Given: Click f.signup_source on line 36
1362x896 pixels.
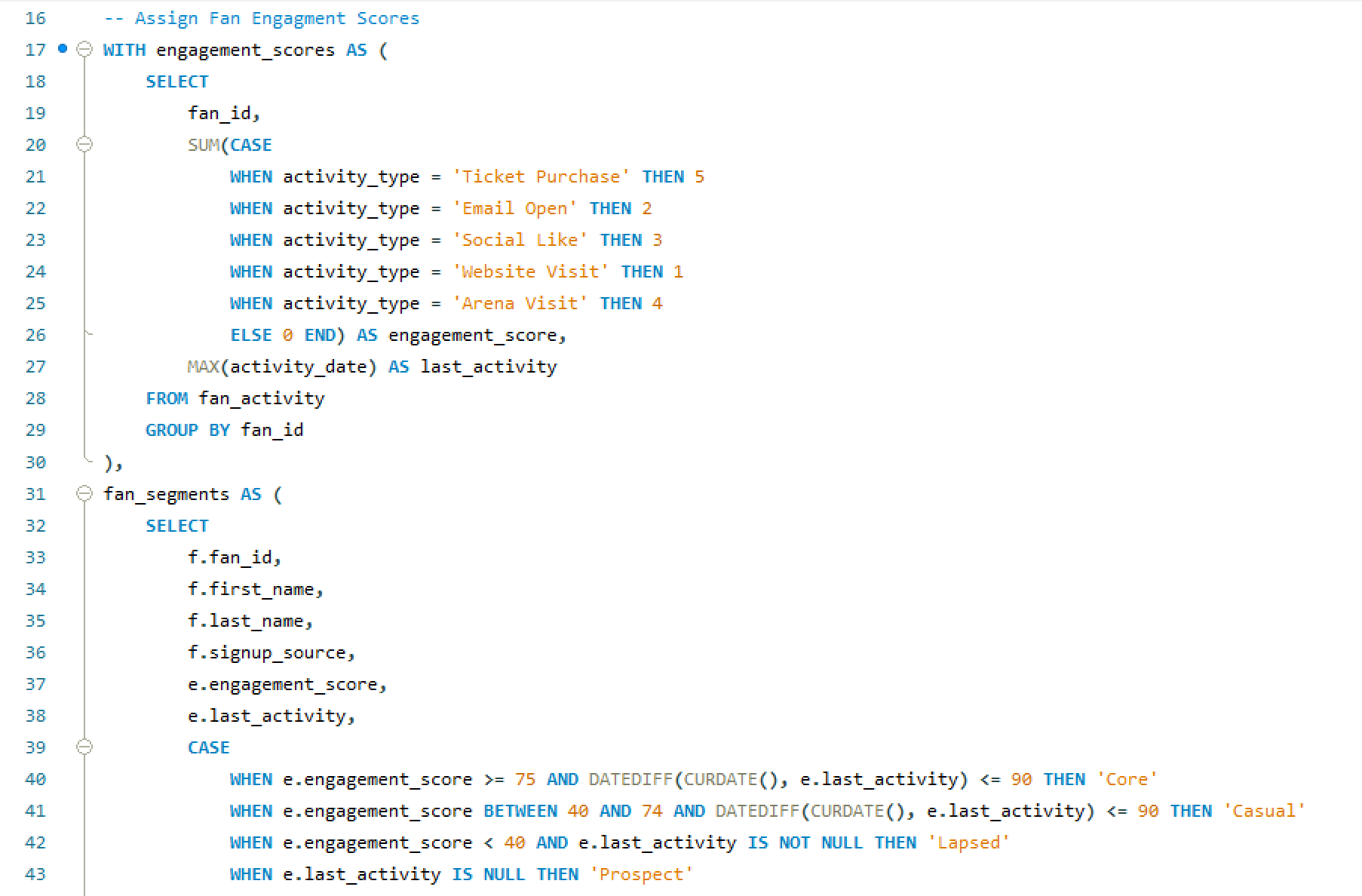Looking at the screenshot, I should [x=269, y=652].
